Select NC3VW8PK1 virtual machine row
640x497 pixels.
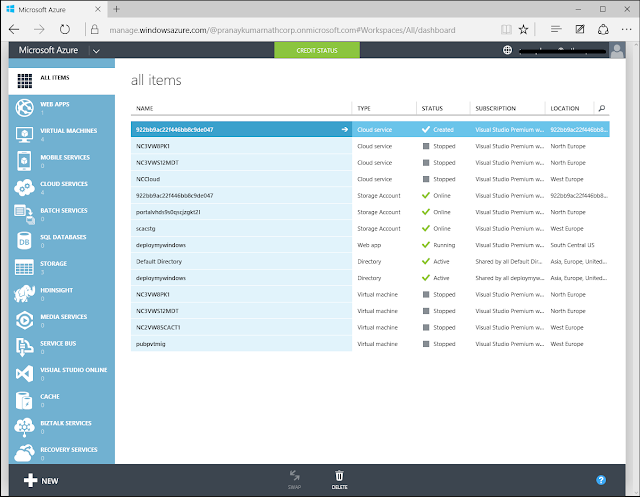(370, 294)
